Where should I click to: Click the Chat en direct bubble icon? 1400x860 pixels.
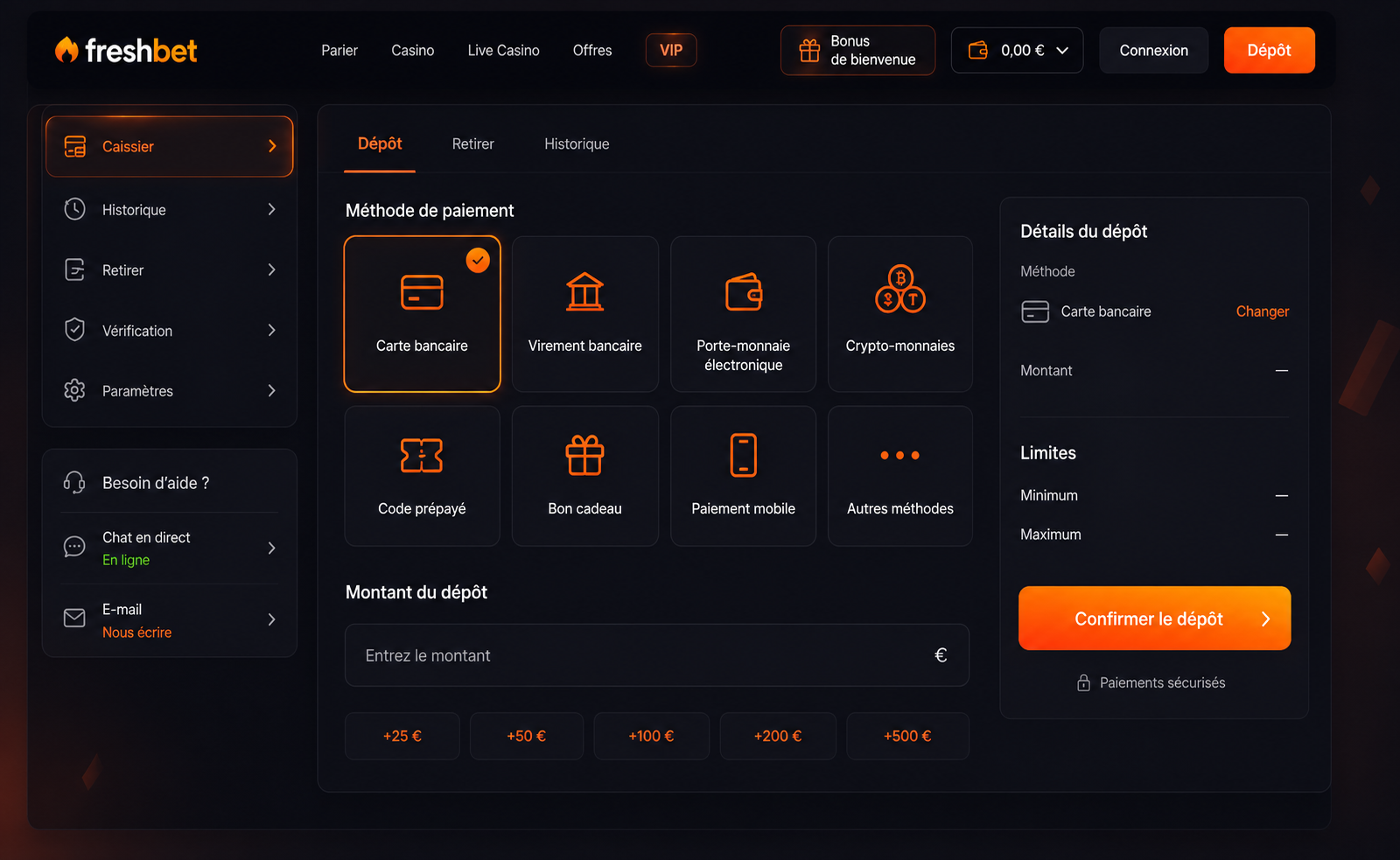tap(74, 548)
